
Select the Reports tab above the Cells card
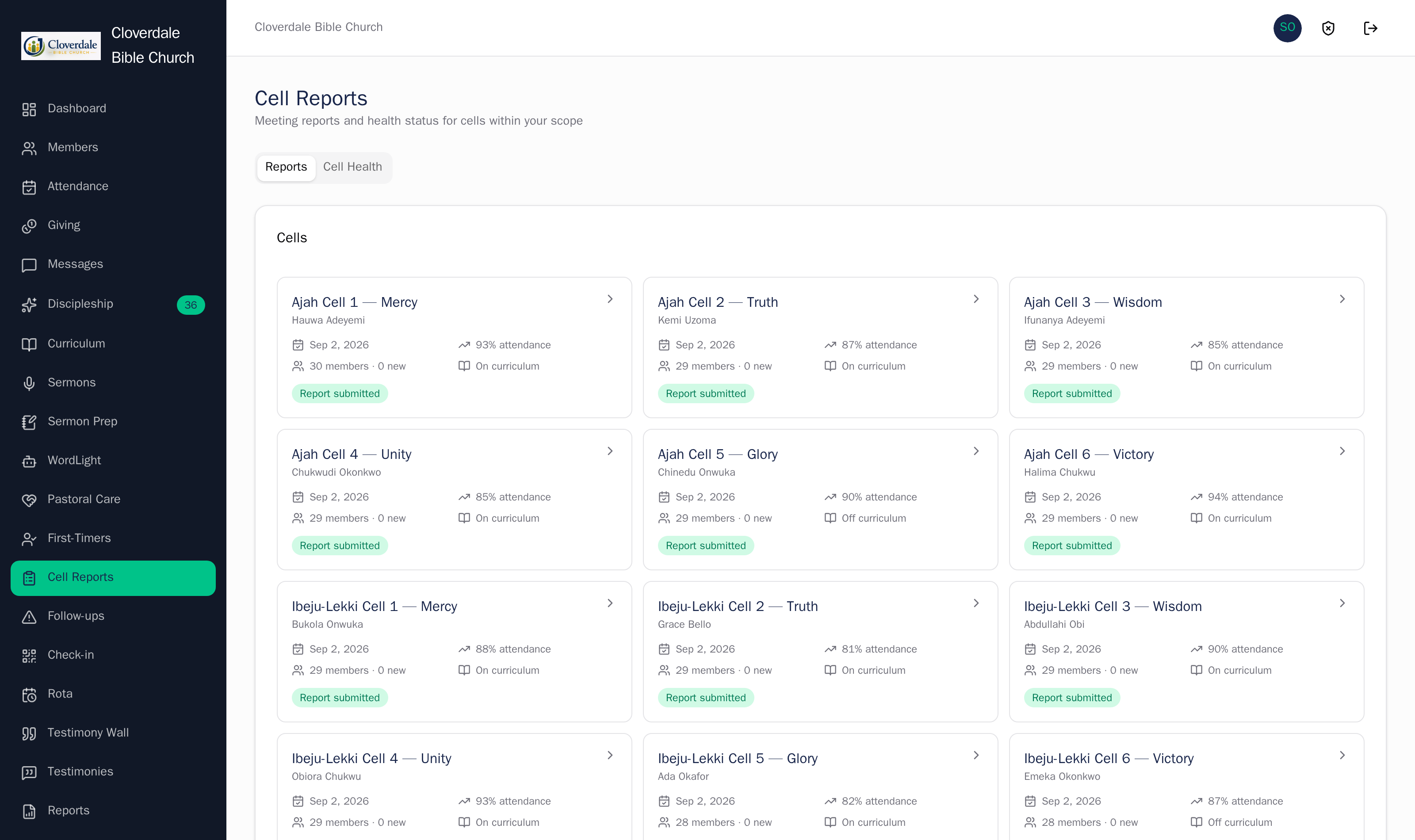click(286, 167)
